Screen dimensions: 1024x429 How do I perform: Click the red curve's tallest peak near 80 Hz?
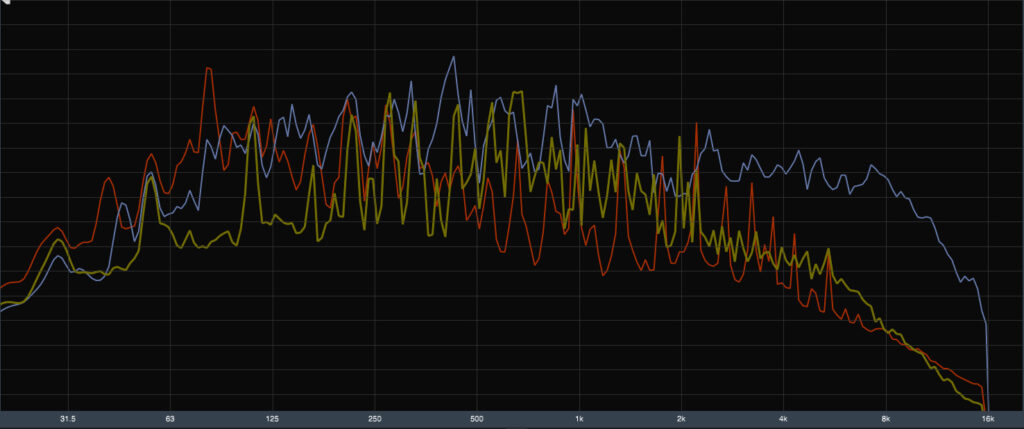click(x=208, y=69)
